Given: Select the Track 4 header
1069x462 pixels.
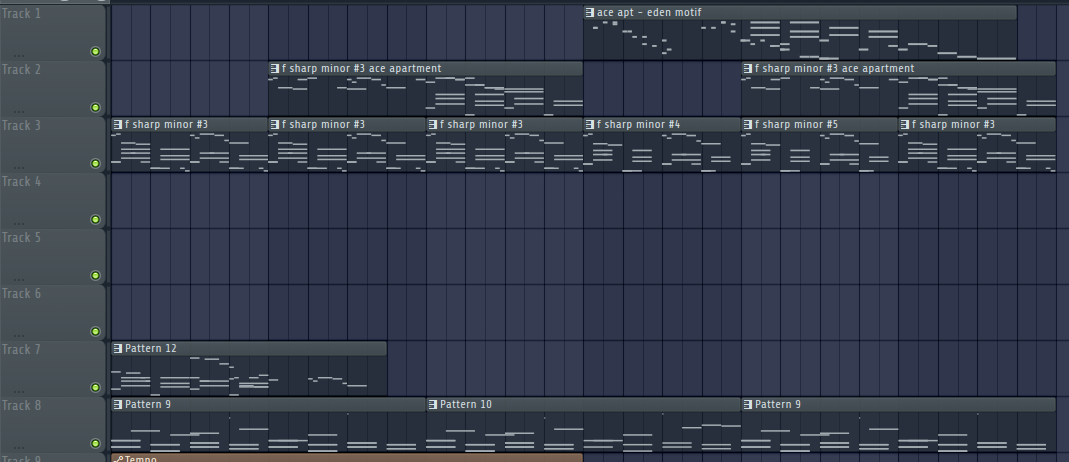Looking at the screenshot, I should [x=53, y=200].
